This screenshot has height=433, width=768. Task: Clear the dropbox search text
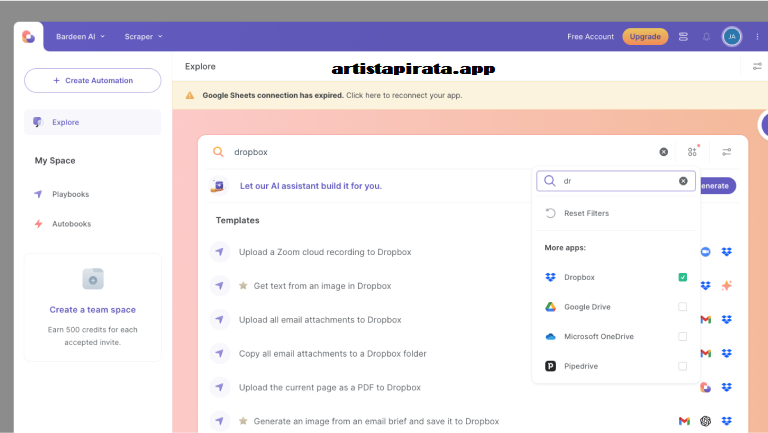tap(663, 152)
